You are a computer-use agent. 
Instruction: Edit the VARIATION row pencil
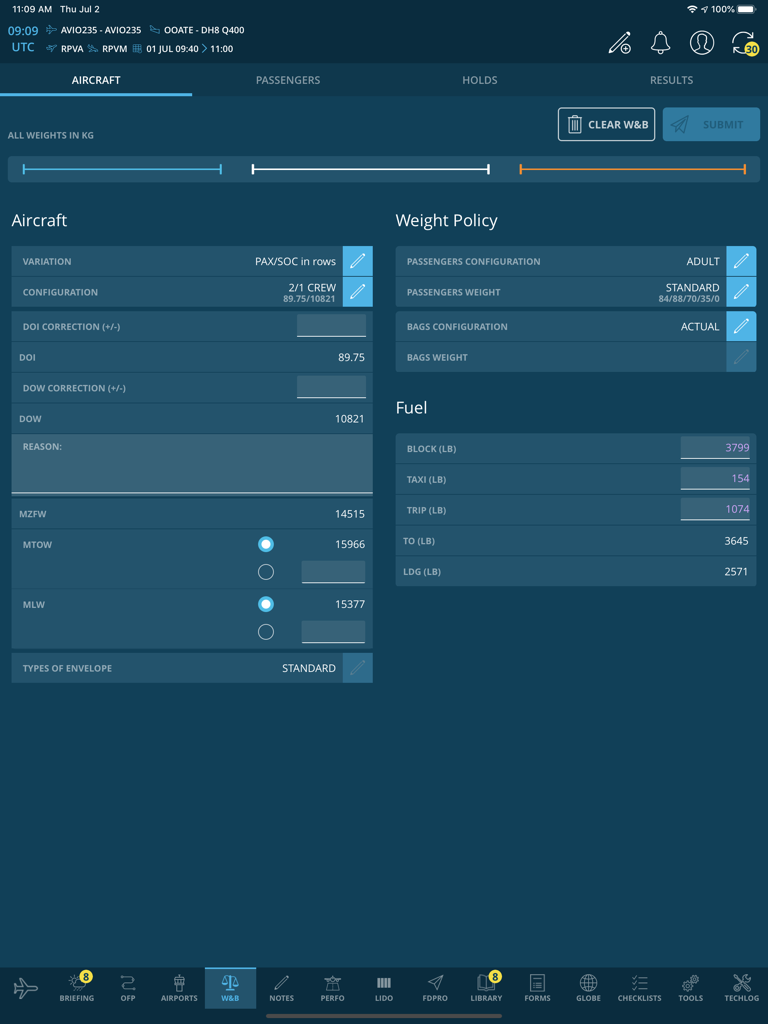click(x=358, y=261)
